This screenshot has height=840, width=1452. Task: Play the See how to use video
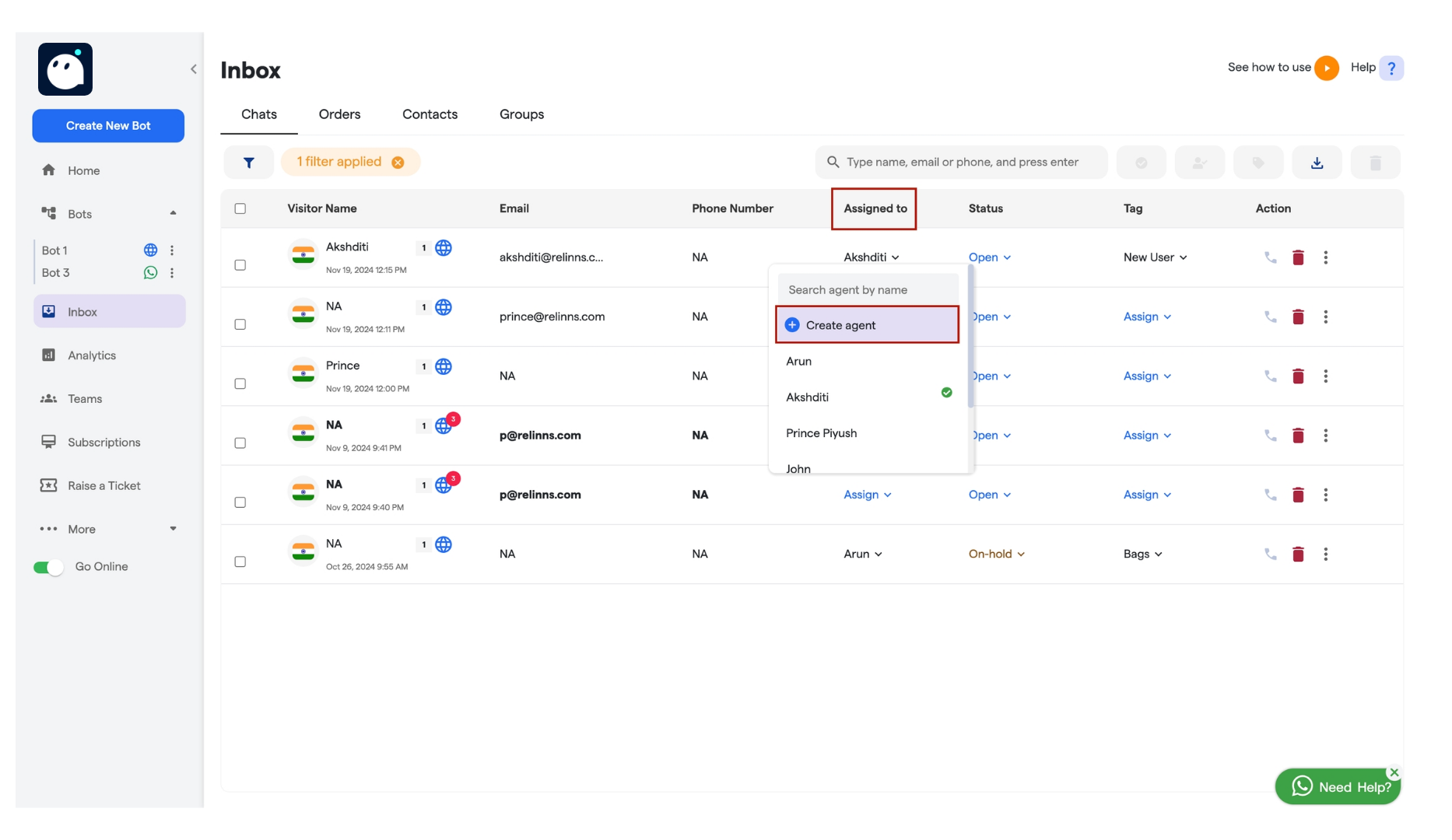[x=1327, y=68]
